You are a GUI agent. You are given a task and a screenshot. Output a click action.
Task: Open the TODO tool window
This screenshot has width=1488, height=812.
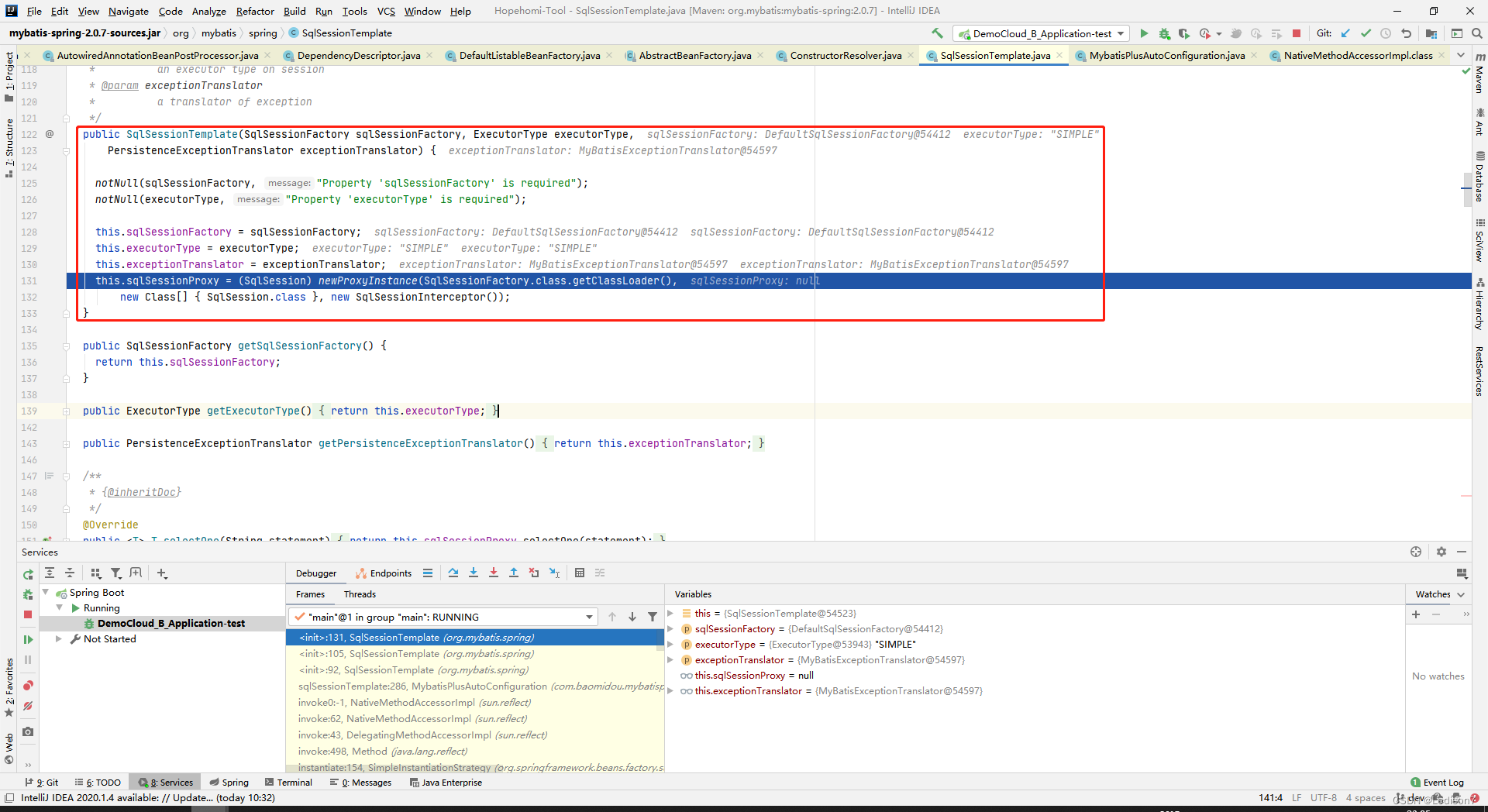pyautogui.click(x=98, y=782)
